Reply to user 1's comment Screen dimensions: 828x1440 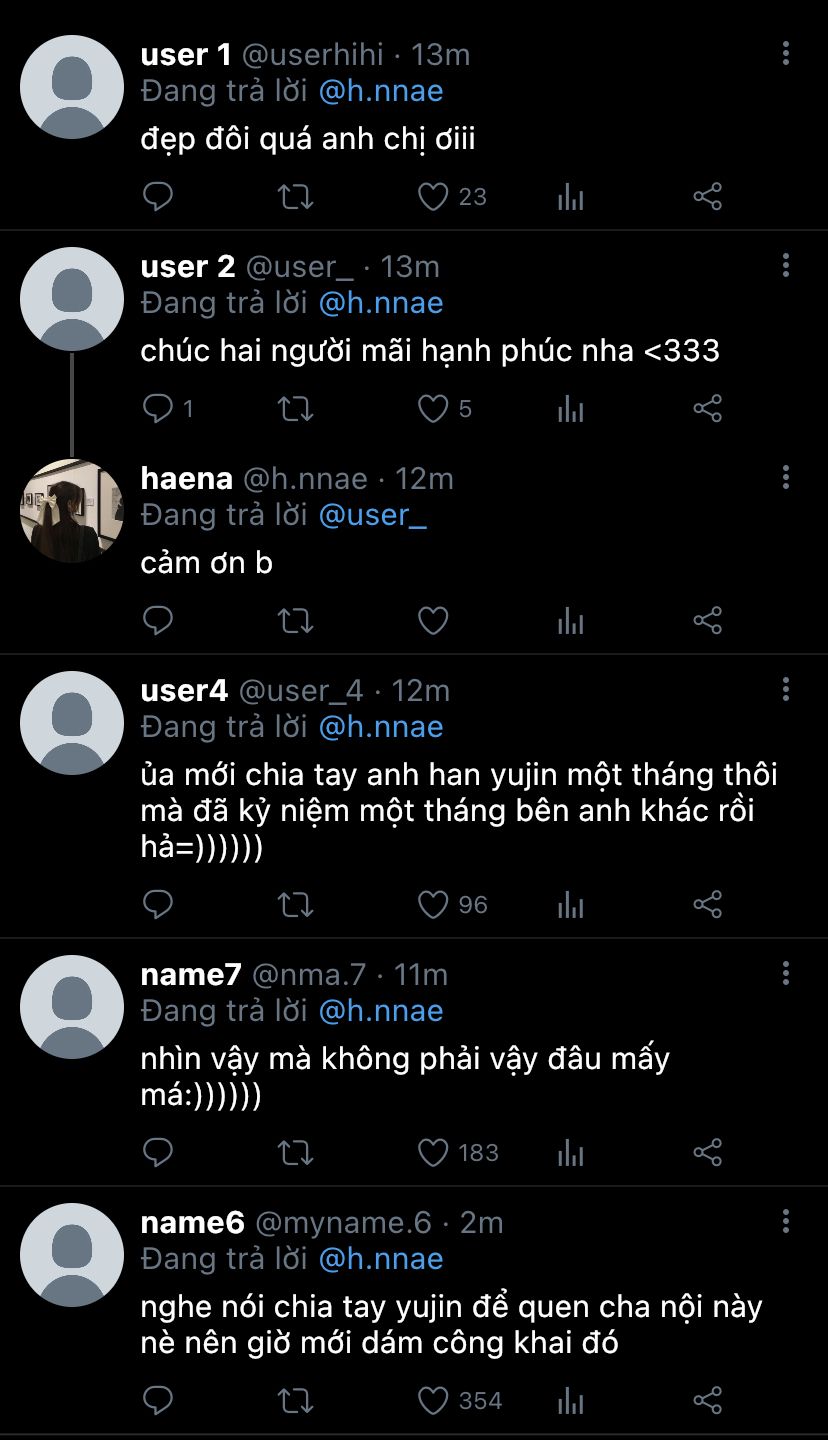(158, 197)
